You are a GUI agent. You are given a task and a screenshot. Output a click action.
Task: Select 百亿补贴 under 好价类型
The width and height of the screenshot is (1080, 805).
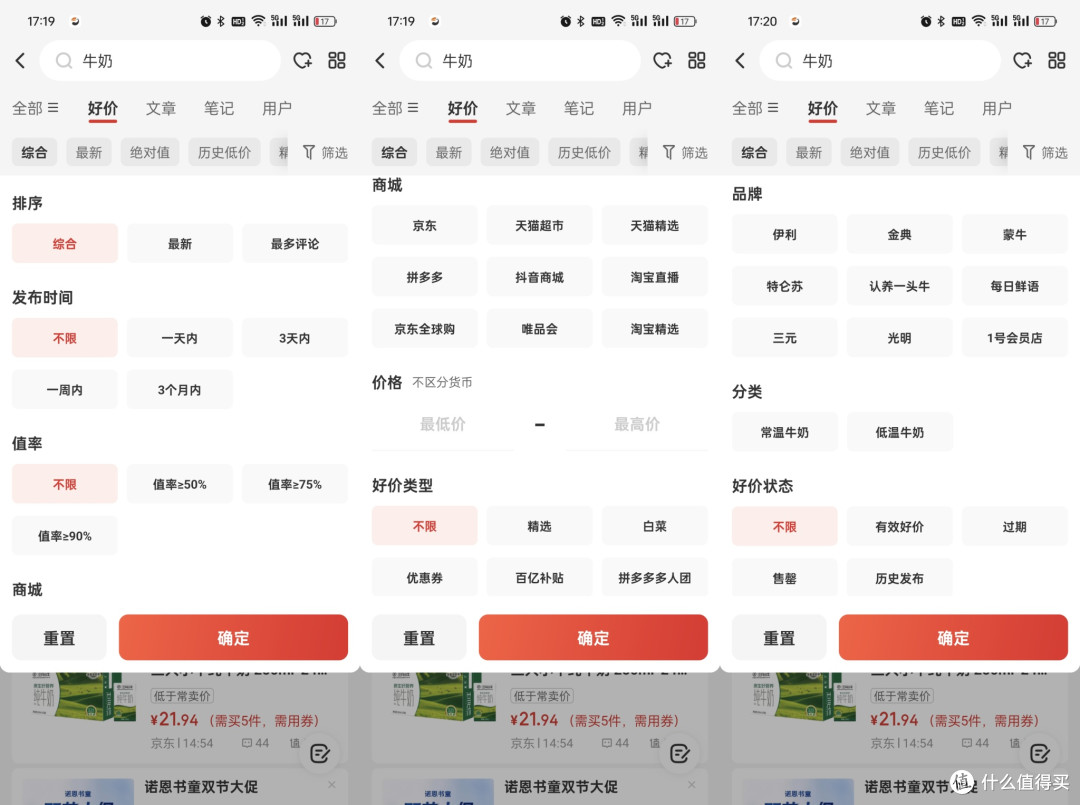point(539,578)
